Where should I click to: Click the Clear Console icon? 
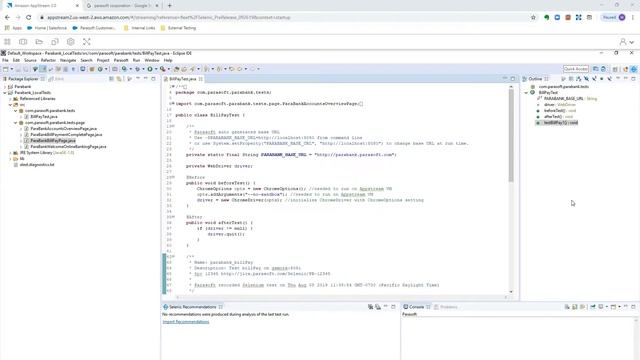pos(567,307)
